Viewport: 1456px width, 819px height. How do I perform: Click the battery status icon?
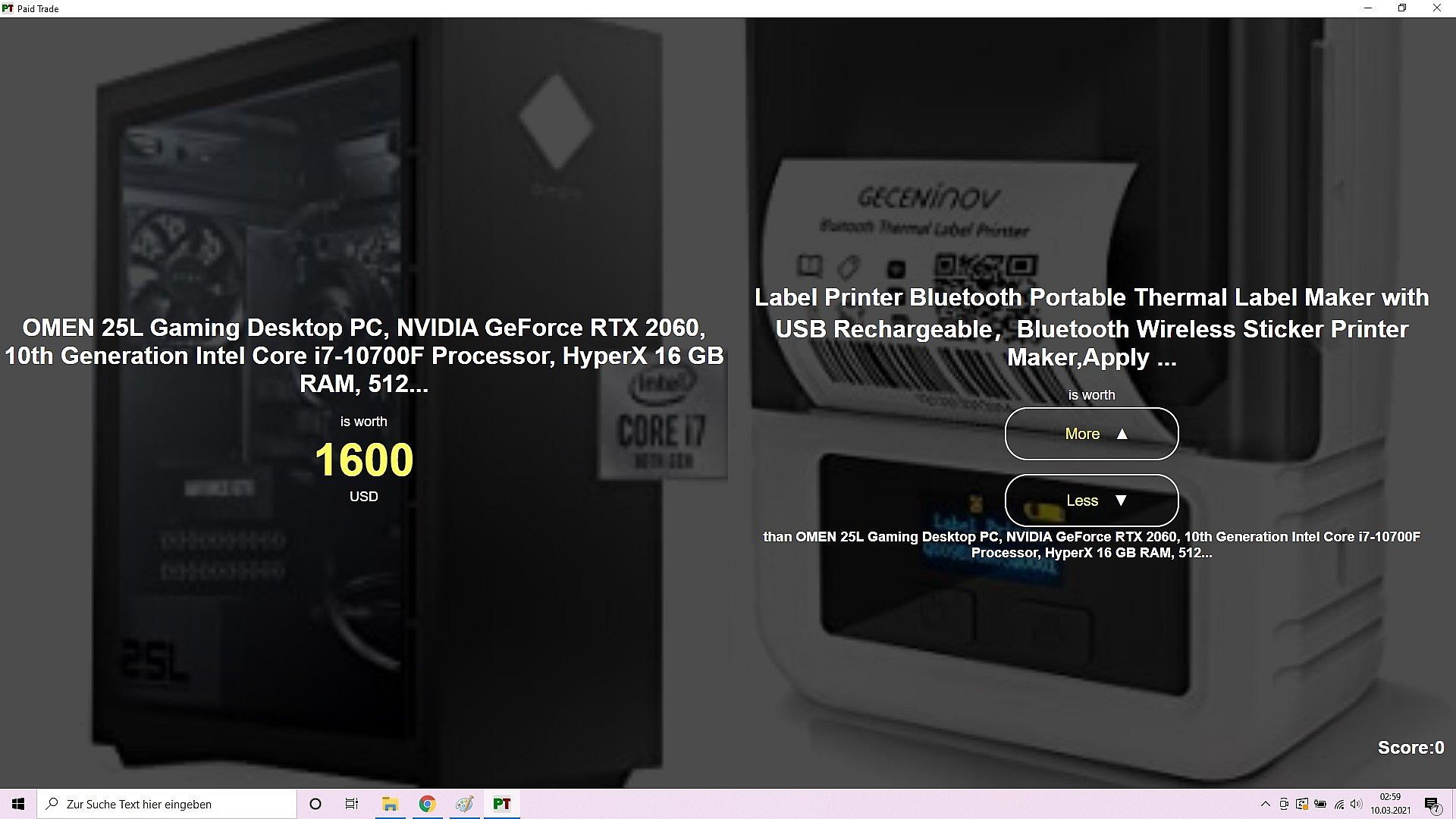(x=1320, y=804)
